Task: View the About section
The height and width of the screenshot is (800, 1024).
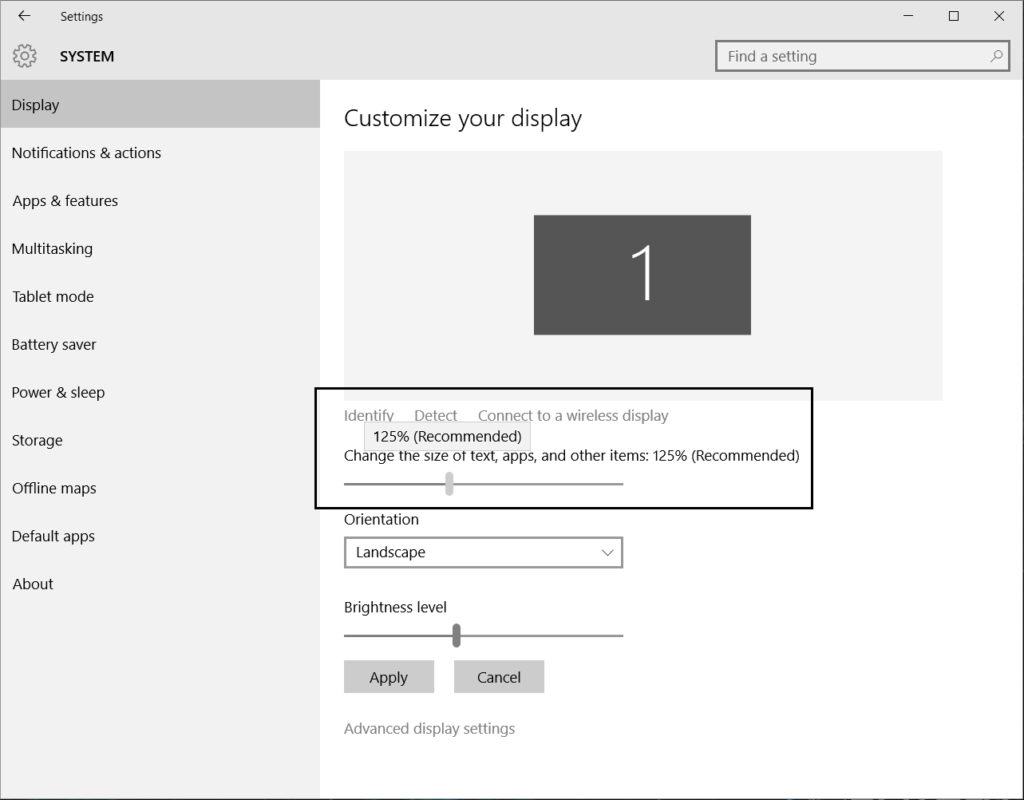Action: click(x=31, y=583)
